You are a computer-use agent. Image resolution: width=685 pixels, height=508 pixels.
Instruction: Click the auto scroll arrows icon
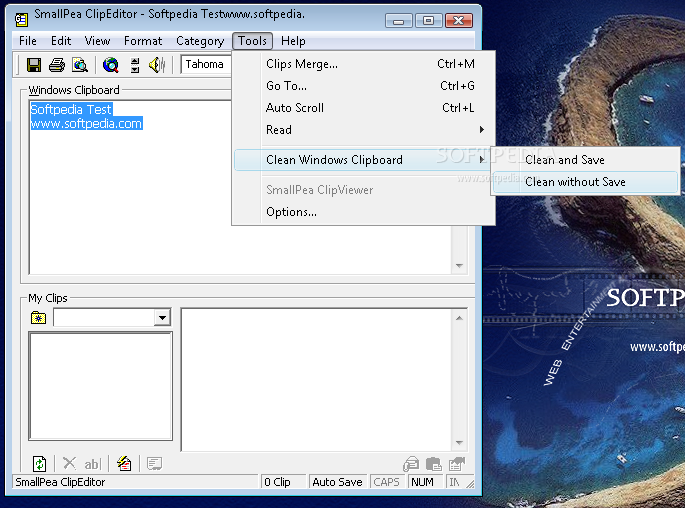click(x=135, y=65)
